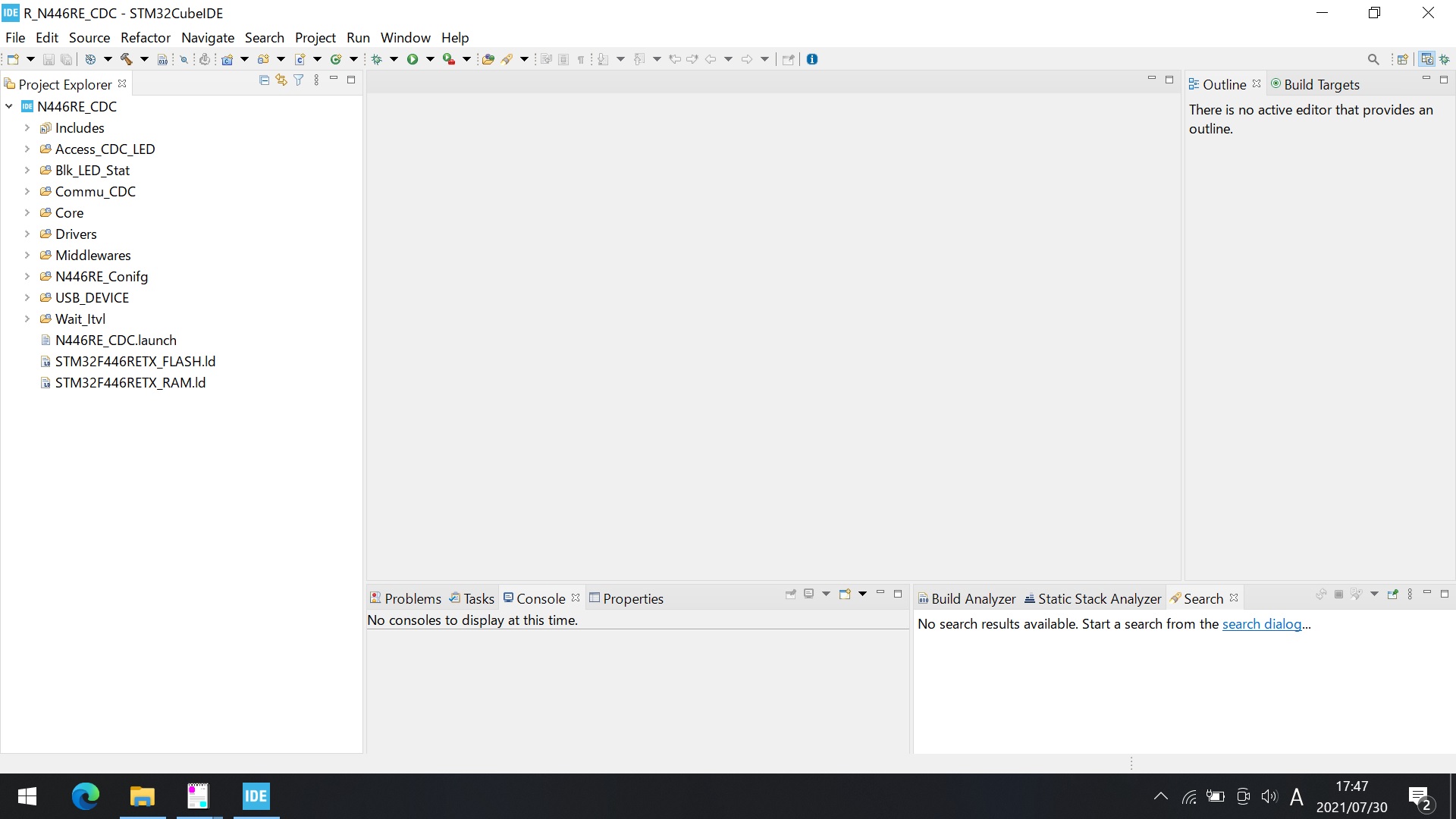Click the green Run icon
The height and width of the screenshot is (819, 1456).
(x=413, y=59)
